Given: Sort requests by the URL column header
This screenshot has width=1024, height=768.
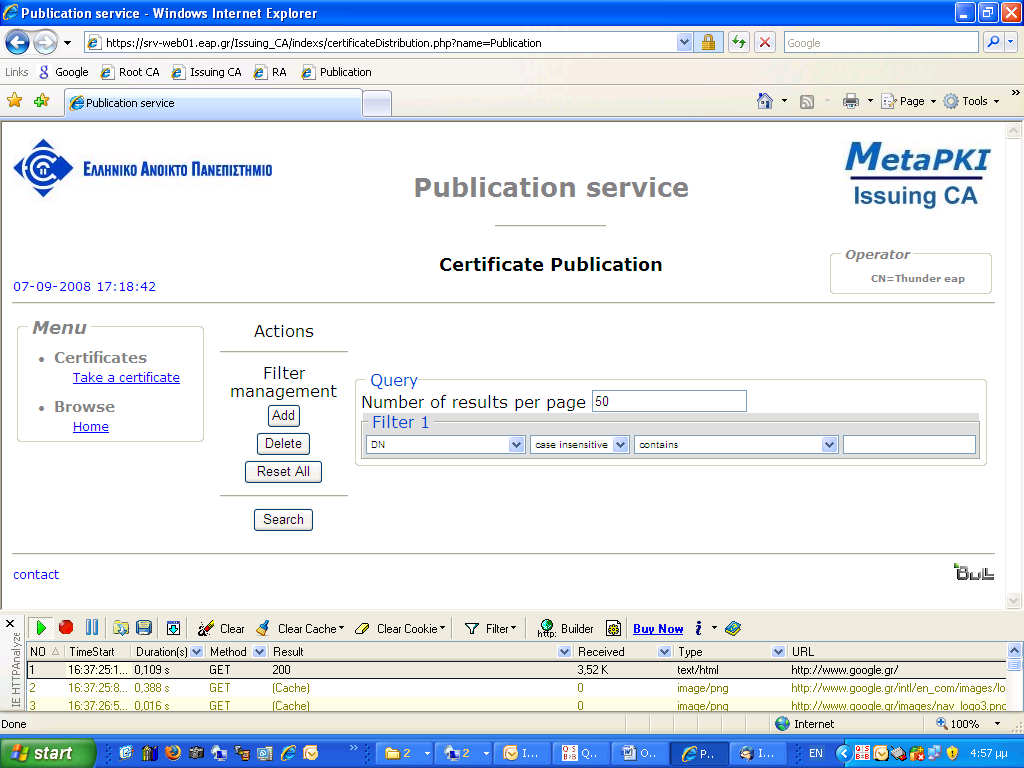Looking at the screenshot, I should 897,652.
